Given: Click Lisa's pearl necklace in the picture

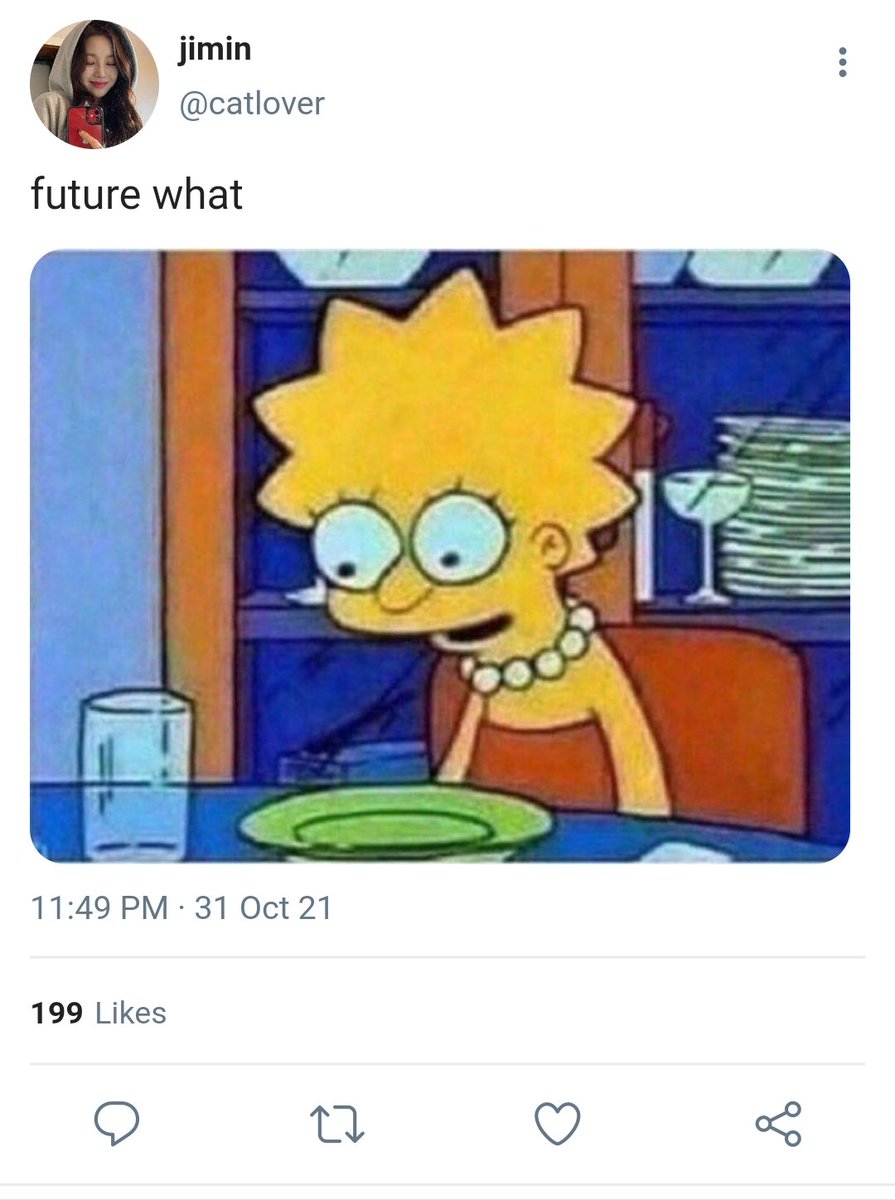Looking at the screenshot, I should [x=531, y=654].
